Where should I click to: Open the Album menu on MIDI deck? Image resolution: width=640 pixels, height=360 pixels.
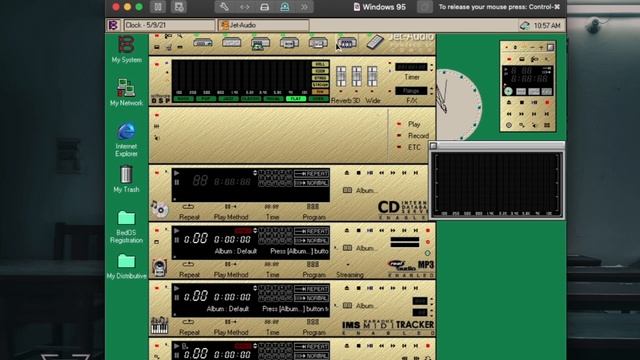click(360, 305)
